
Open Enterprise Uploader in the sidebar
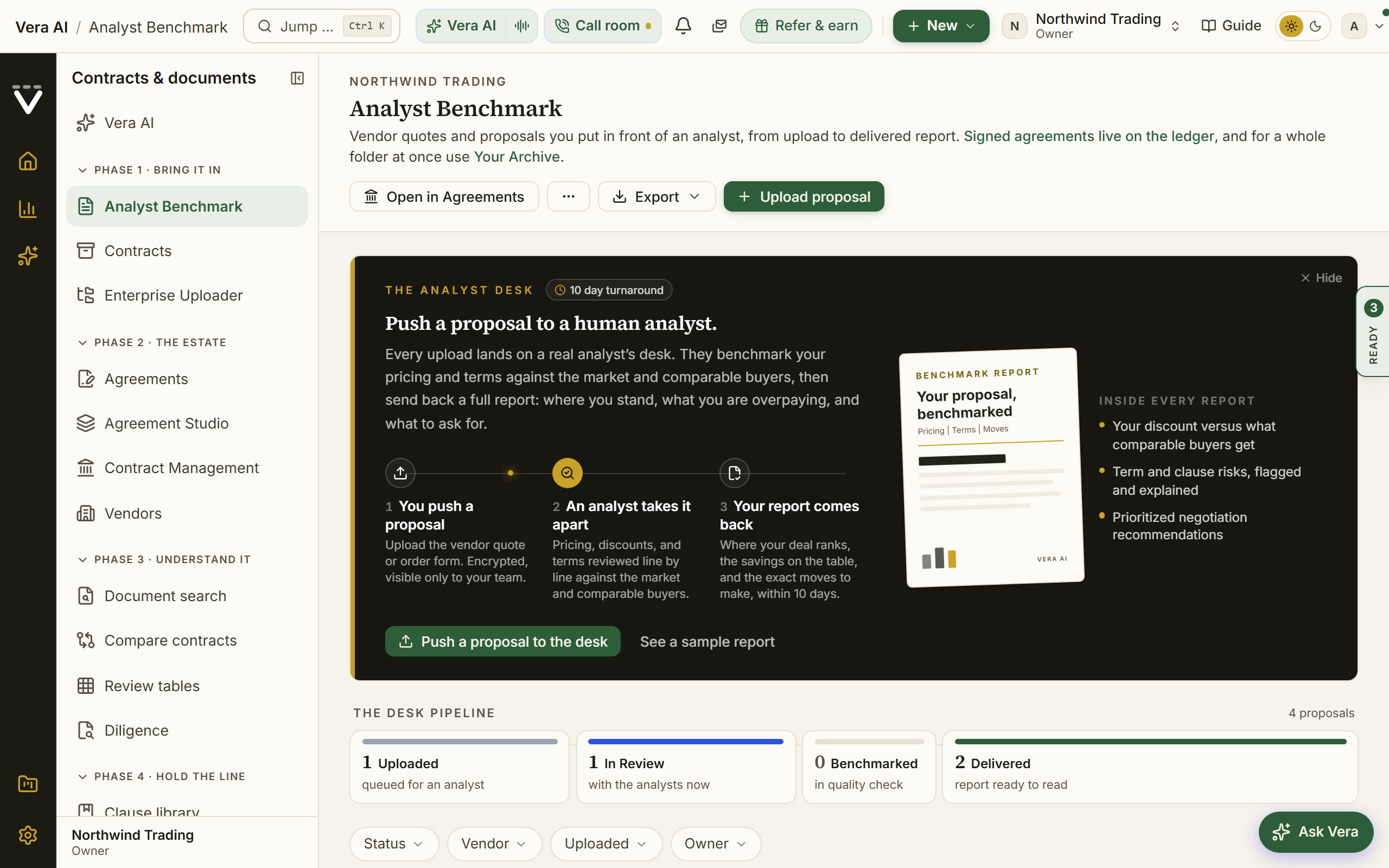coord(187,295)
